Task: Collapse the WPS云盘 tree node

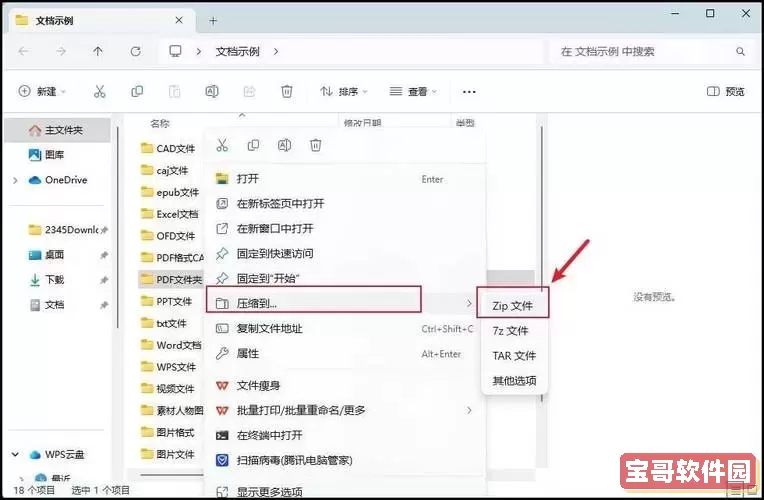Action: (15, 454)
